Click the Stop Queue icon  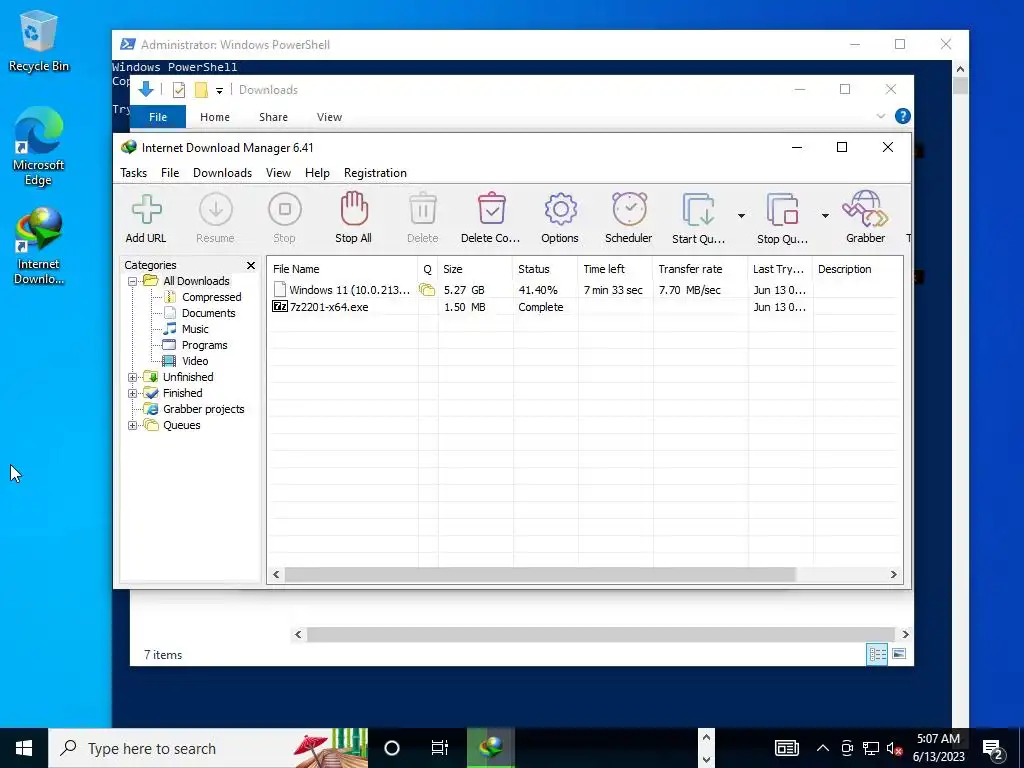pos(782,210)
